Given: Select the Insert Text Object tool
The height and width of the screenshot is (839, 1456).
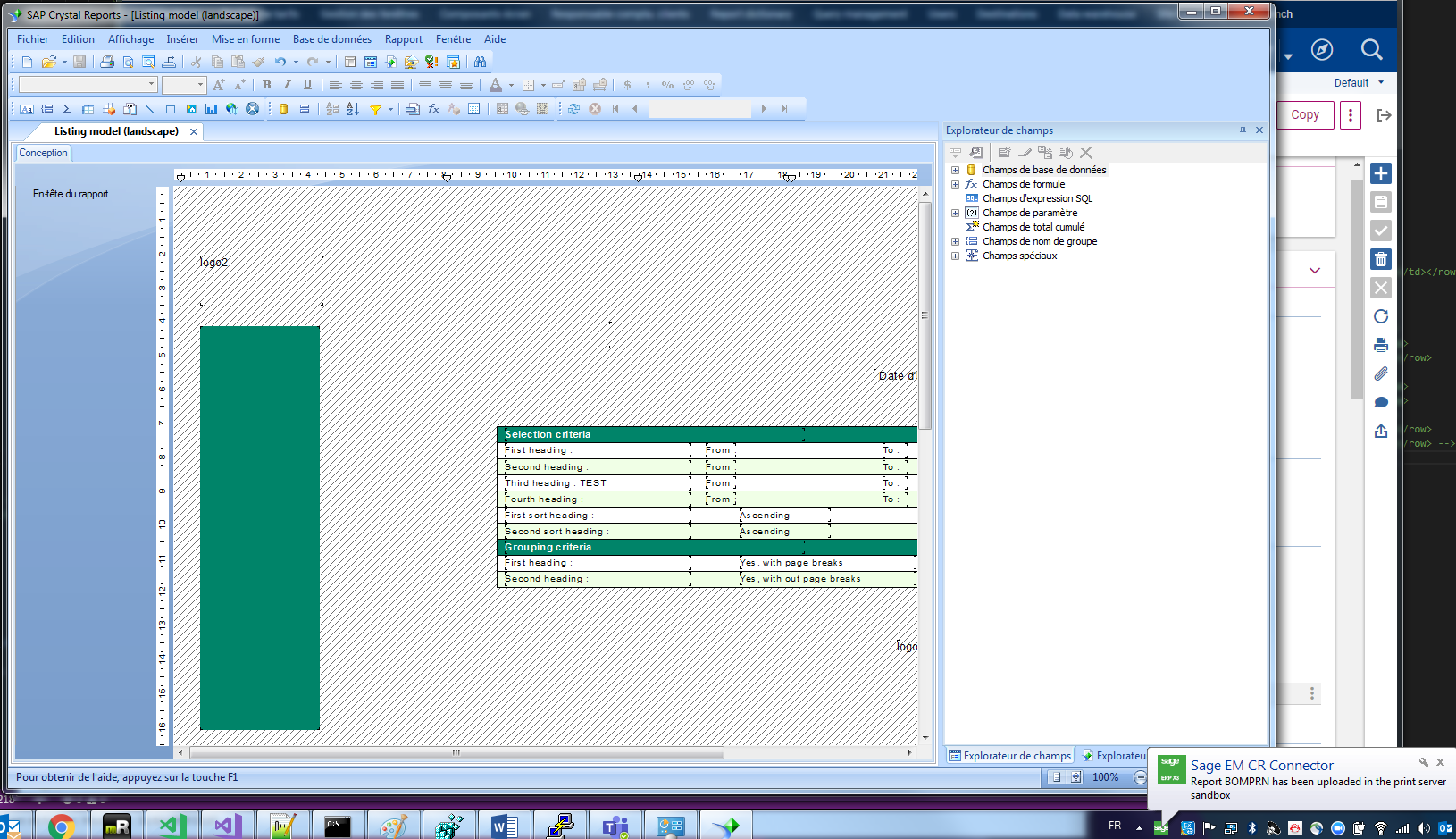Looking at the screenshot, I should tap(27, 109).
